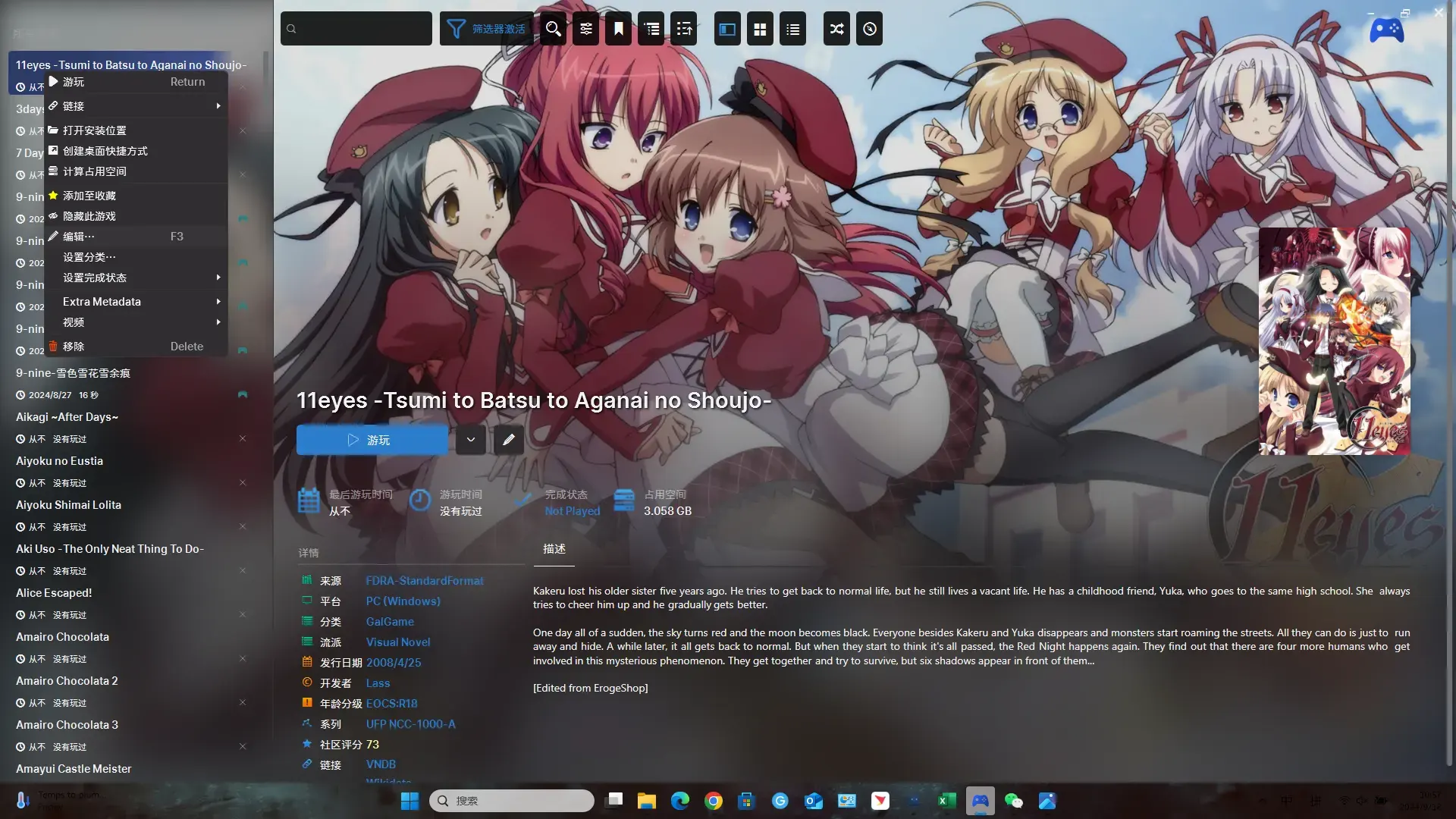Open the dropdown arrow beside play button
This screenshot has height=819, width=1456.
471,440
